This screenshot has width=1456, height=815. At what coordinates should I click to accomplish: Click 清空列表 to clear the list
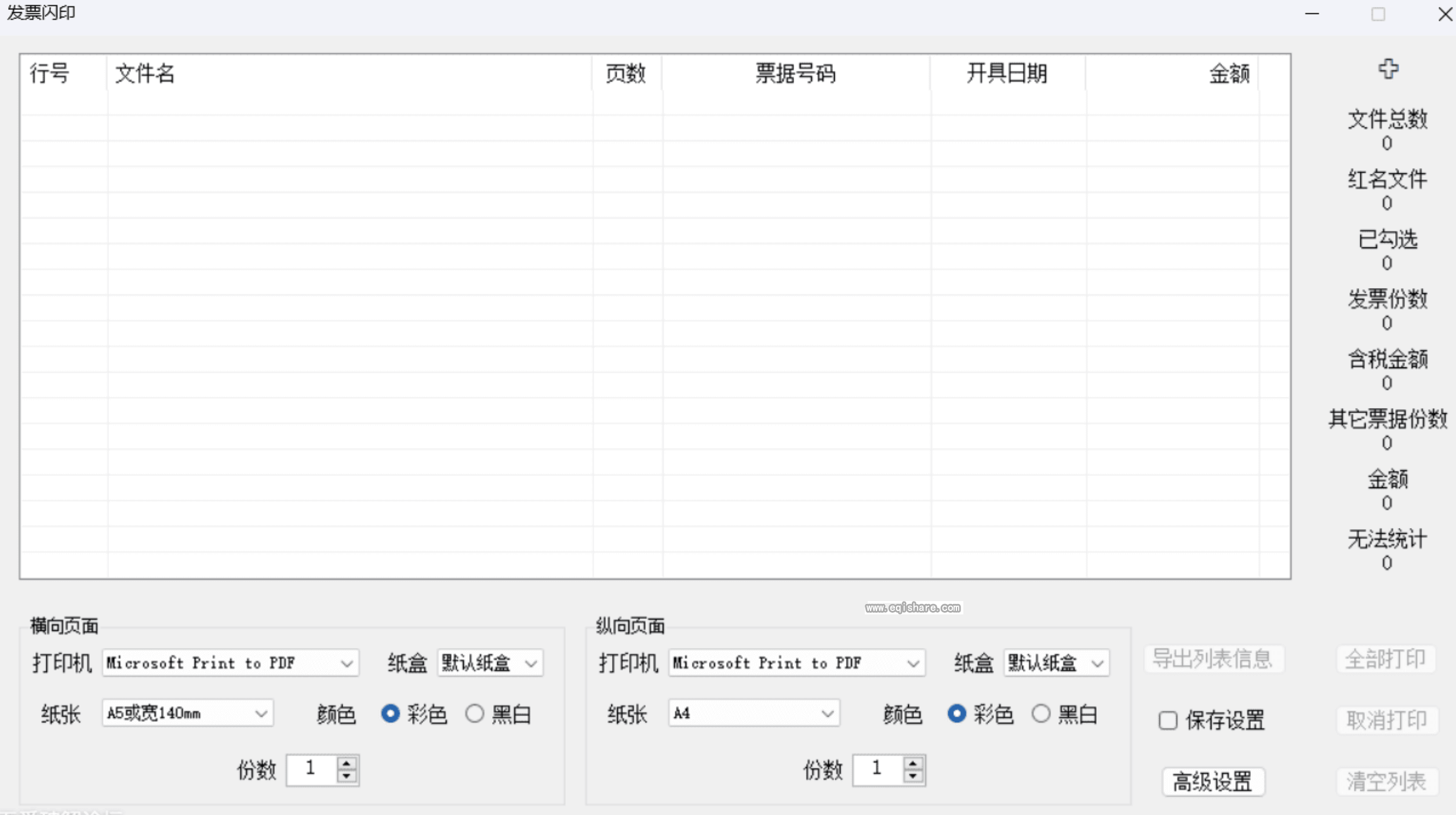point(1386,782)
